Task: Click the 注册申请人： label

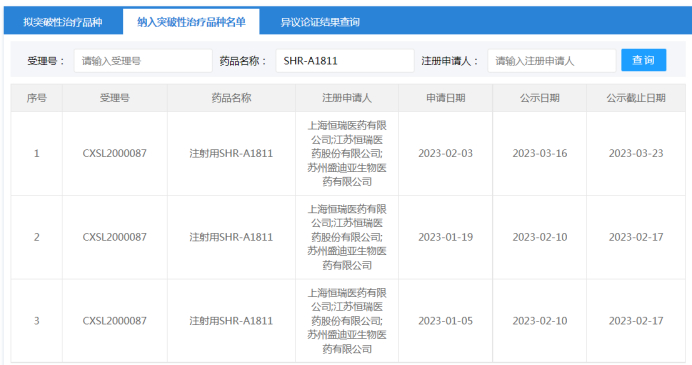Action: (450, 61)
